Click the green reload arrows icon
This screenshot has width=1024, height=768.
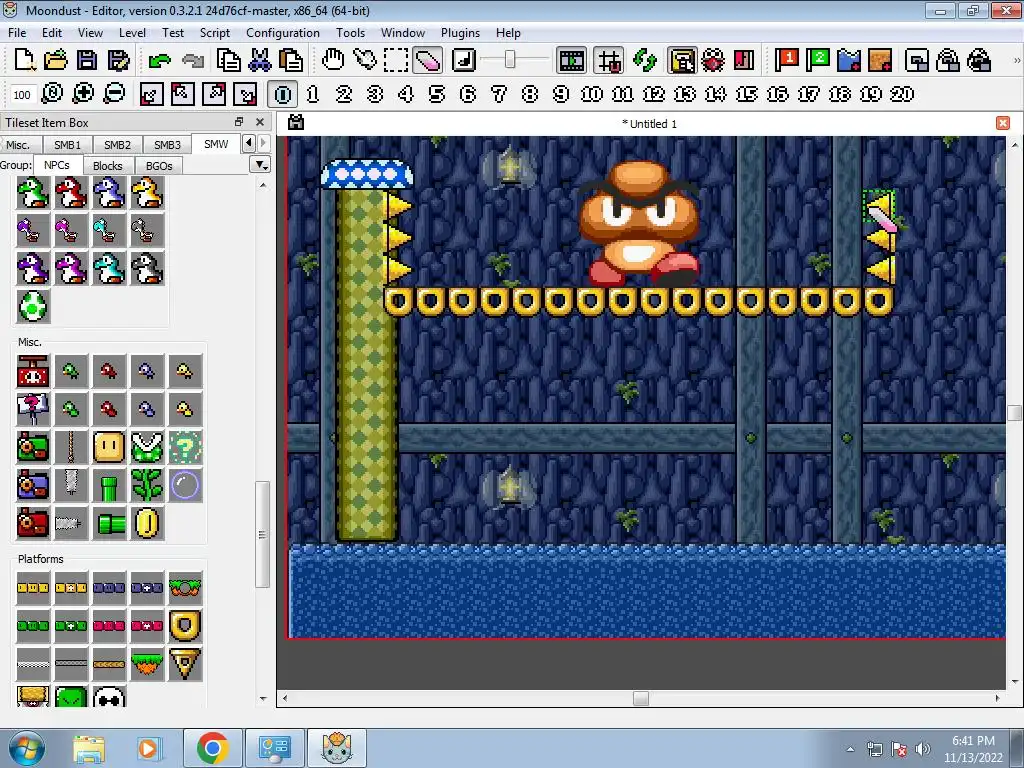tap(645, 60)
